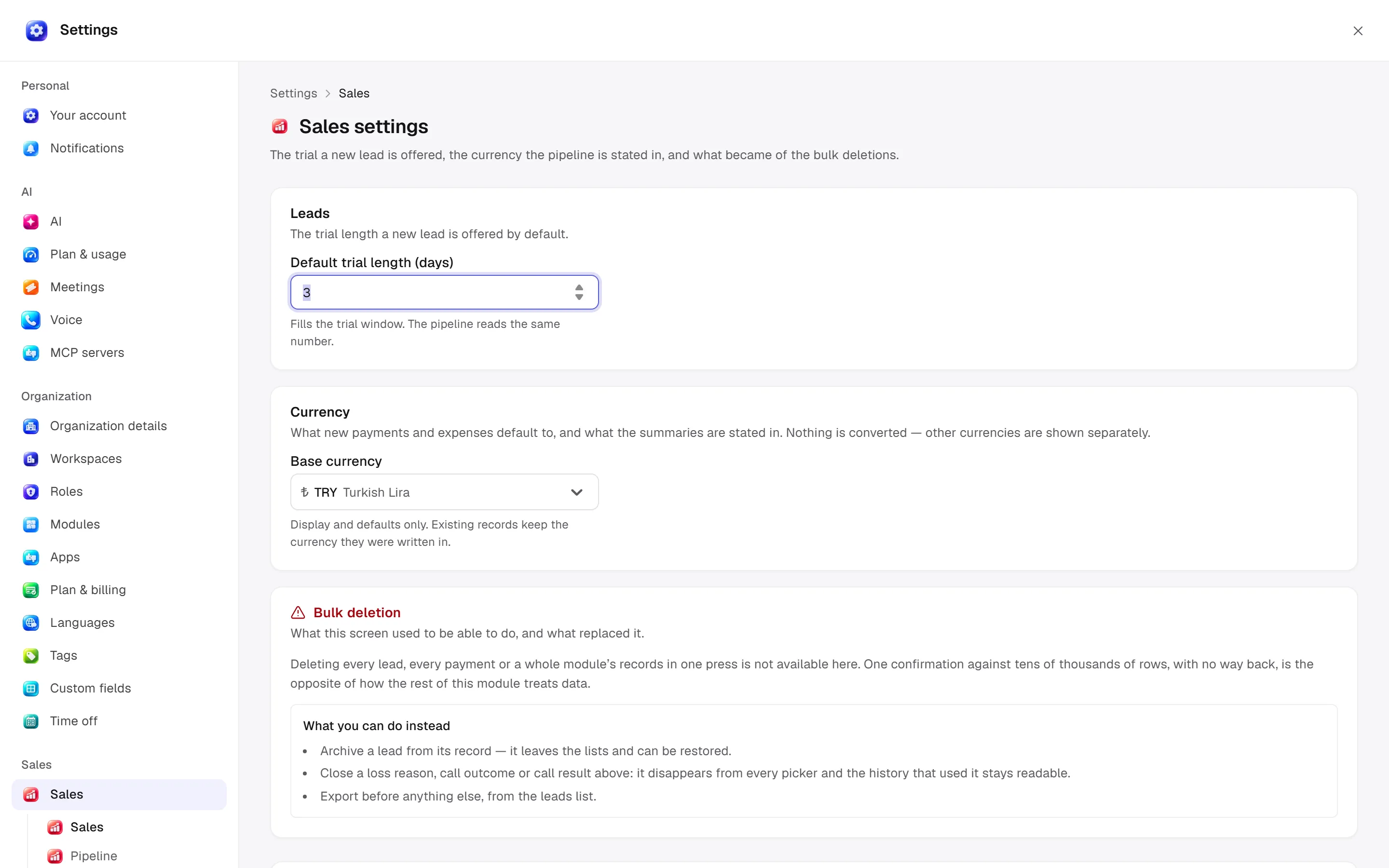Open Organization details page
Screen dimensions: 1389x868
click(x=119, y=426)
